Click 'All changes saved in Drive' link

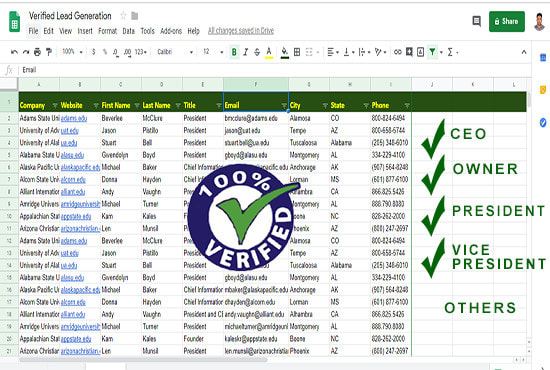click(x=241, y=31)
